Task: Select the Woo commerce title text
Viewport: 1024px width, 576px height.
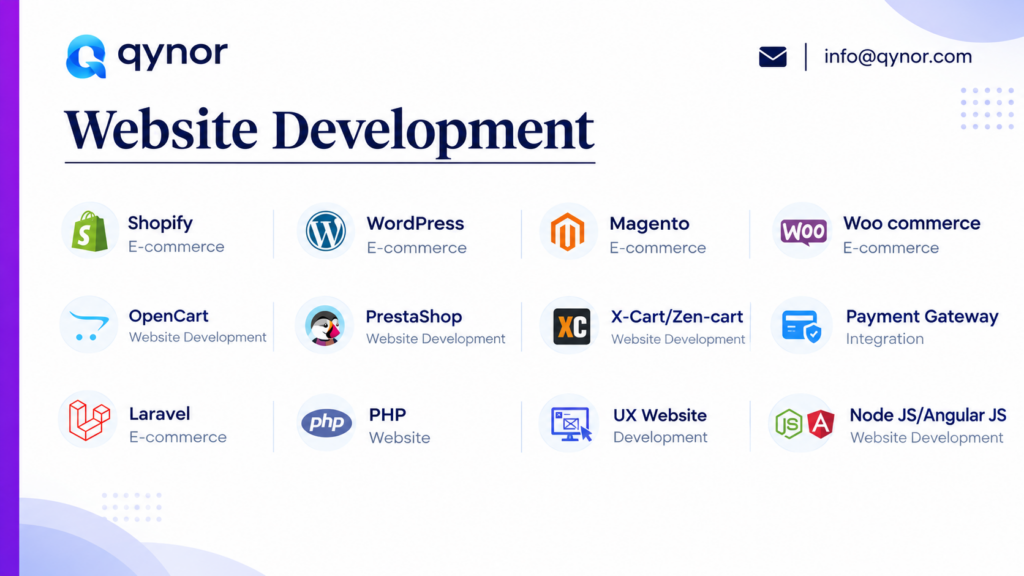Action: (x=912, y=223)
